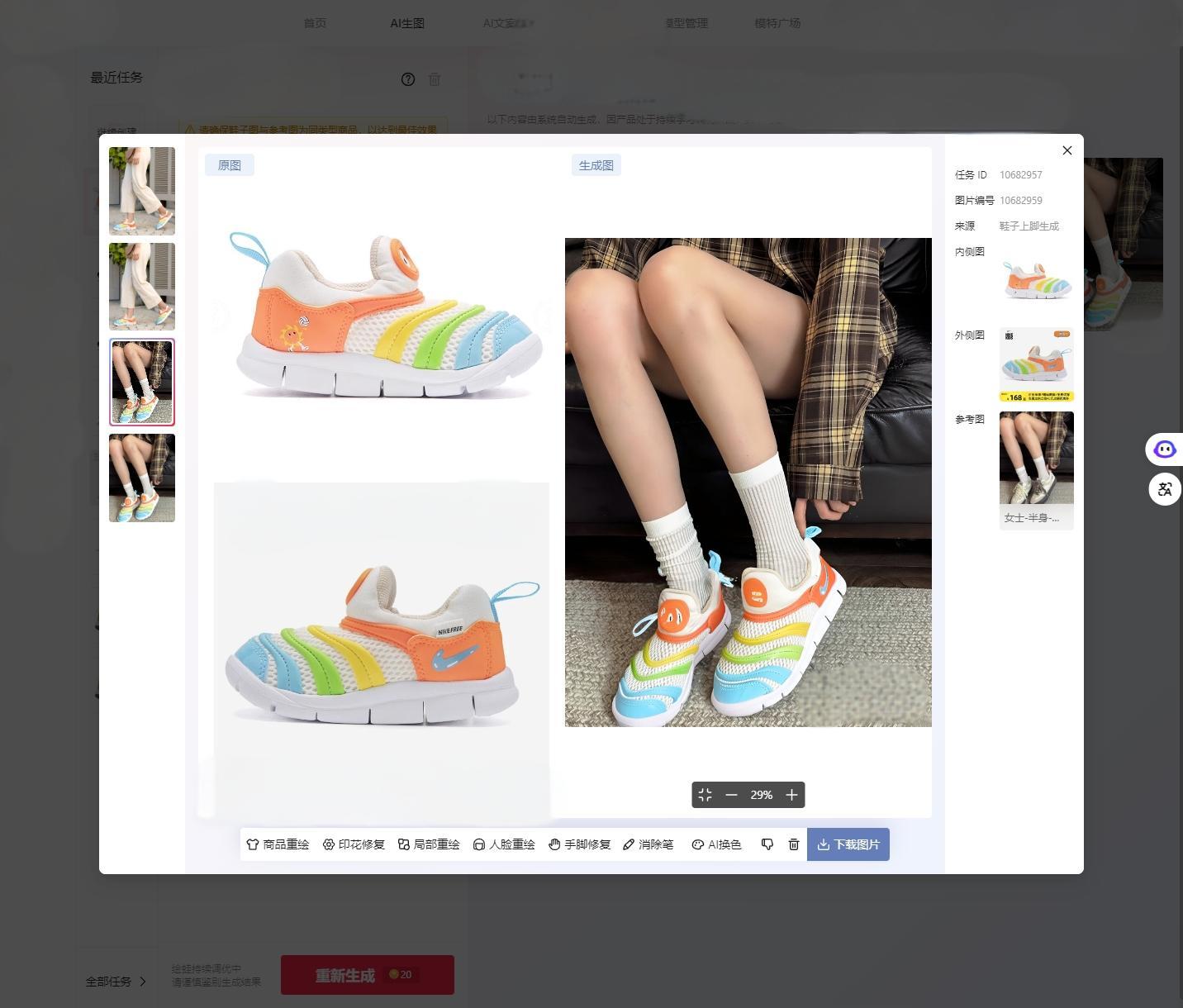This screenshot has width=1183, height=1008.
Task: Click the image number 10682959
Action: pos(1021,201)
